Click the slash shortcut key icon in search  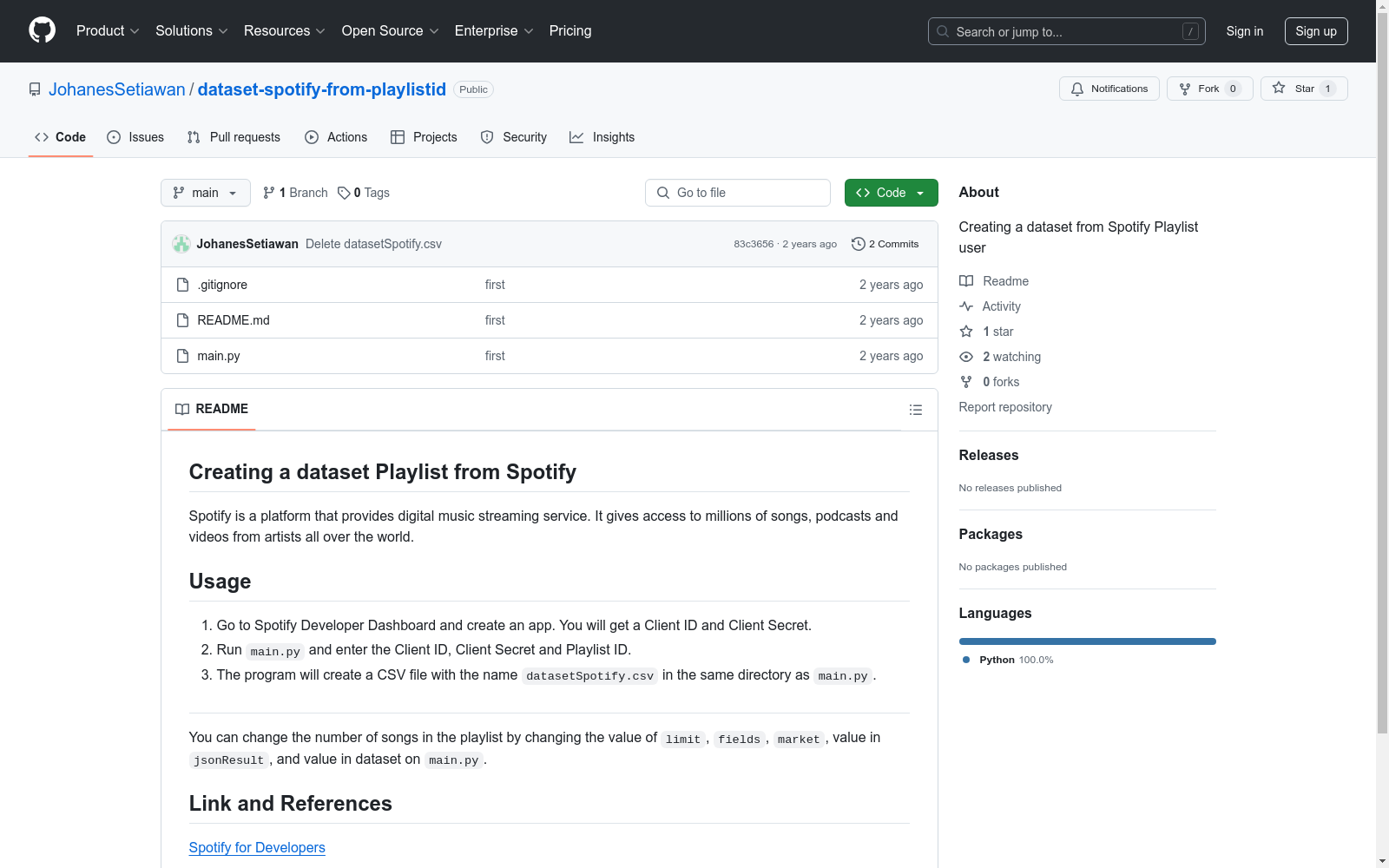[x=1190, y=31]
